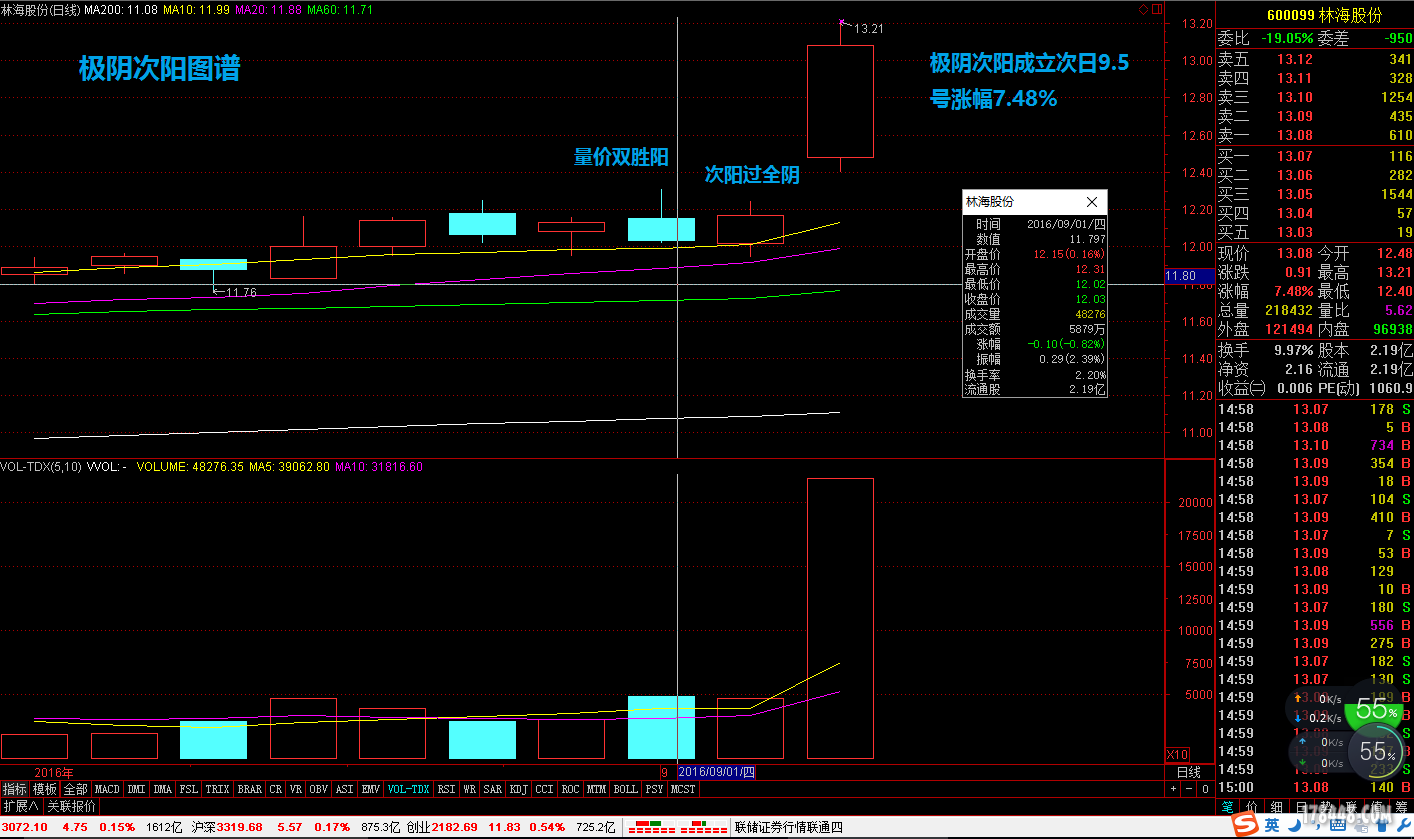Switch indicator to DMI
The image size is (1414, 839).
click(x=136, y=789)
